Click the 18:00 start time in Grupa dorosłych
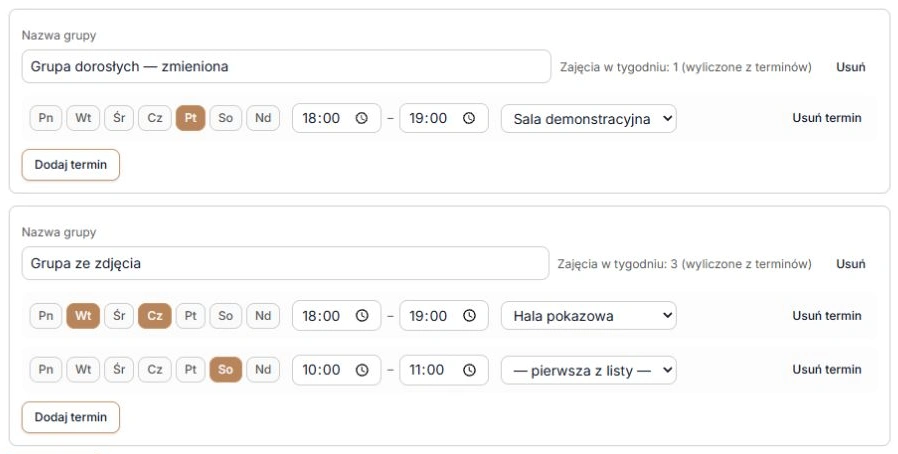The width and height of the screenshot is (898, 454). (336, 118)
